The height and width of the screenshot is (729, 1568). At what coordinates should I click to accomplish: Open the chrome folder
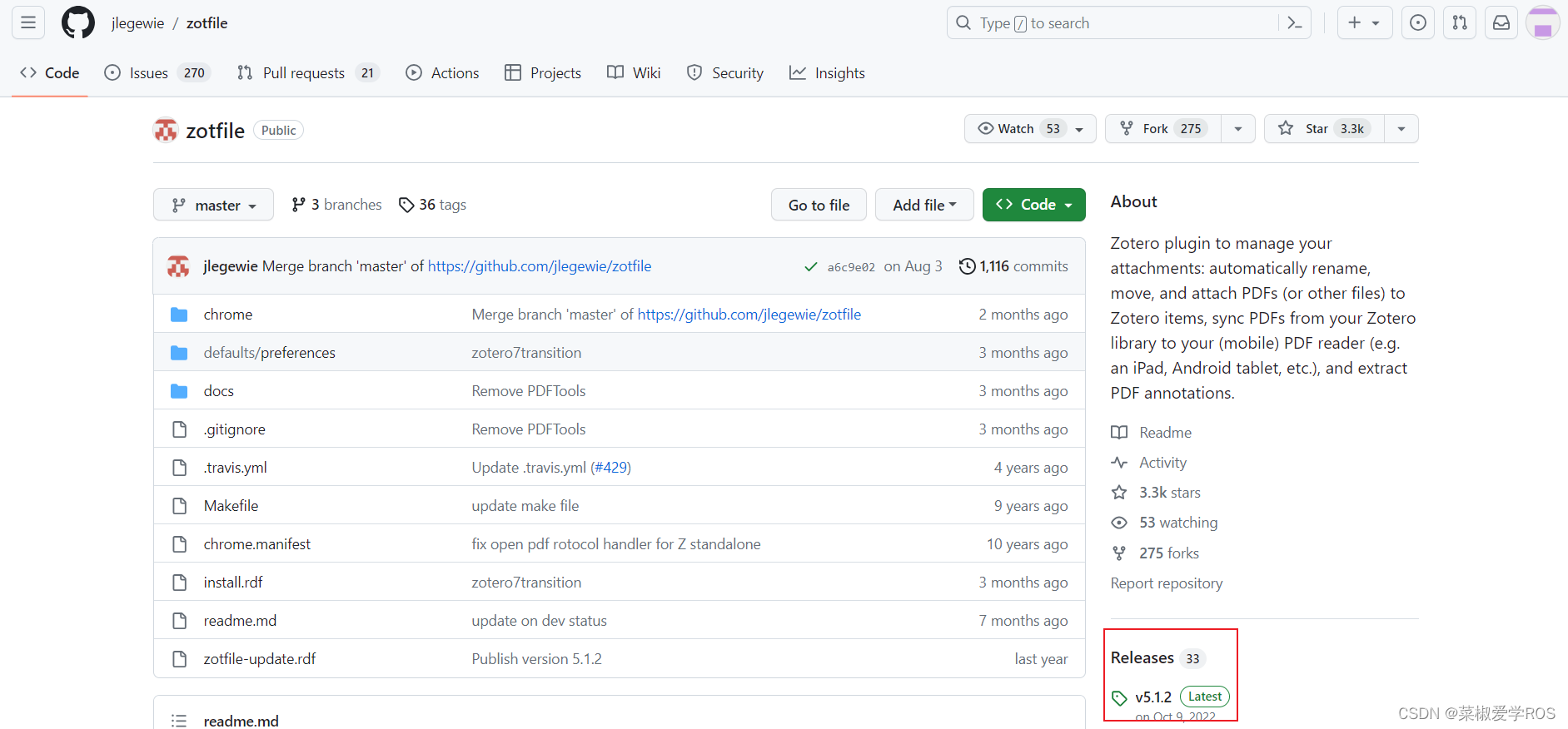coord(228,315)
